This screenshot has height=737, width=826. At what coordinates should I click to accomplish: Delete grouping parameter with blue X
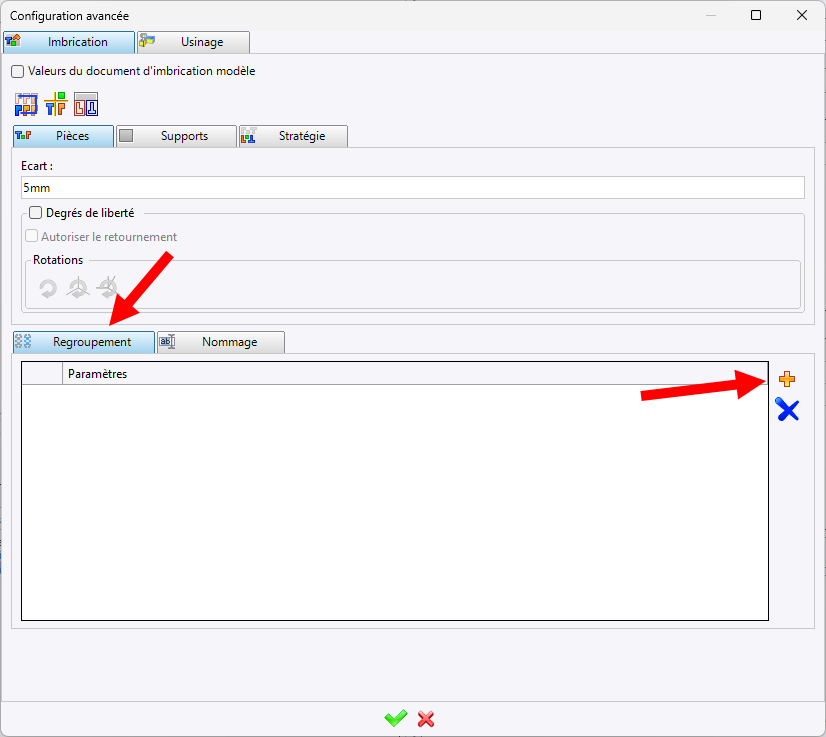(787, 410)
